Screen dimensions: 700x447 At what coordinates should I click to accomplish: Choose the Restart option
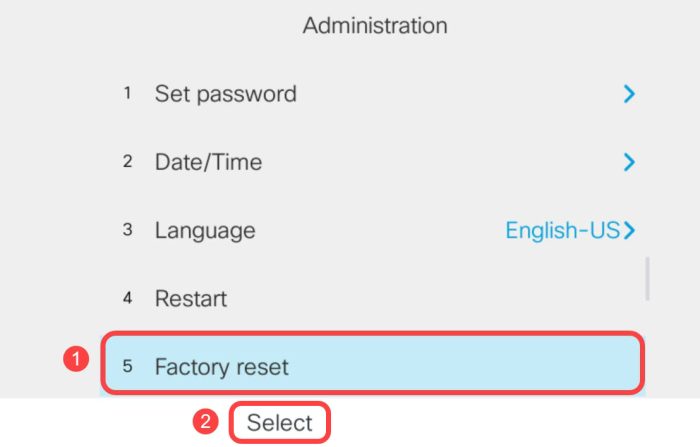click(x=190, y=298)
